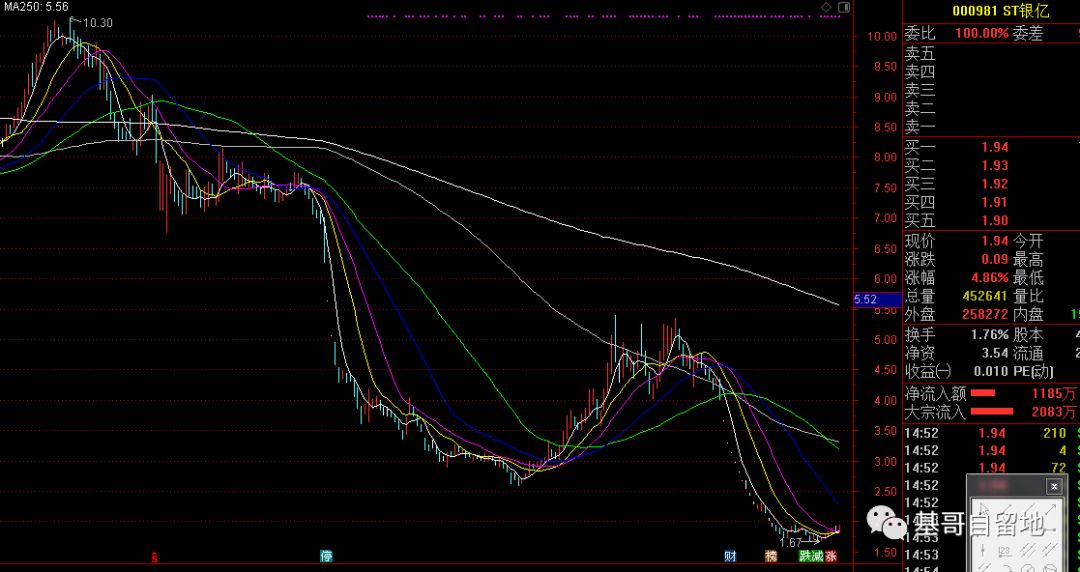The width and height of the screenshot is (1080, 572).
Task: Select the three parallel lines drawing tool
Action: (x=1028, y=550)
